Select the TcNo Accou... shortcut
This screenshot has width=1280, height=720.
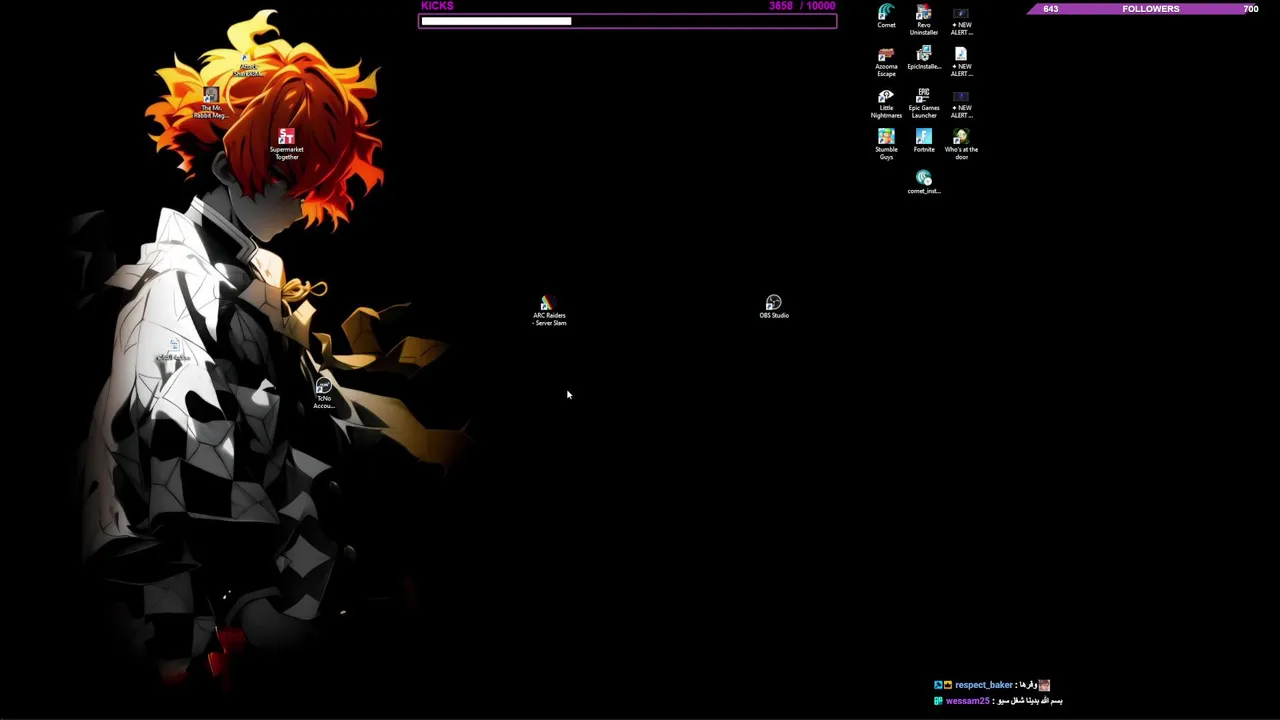tap(323, 393)
